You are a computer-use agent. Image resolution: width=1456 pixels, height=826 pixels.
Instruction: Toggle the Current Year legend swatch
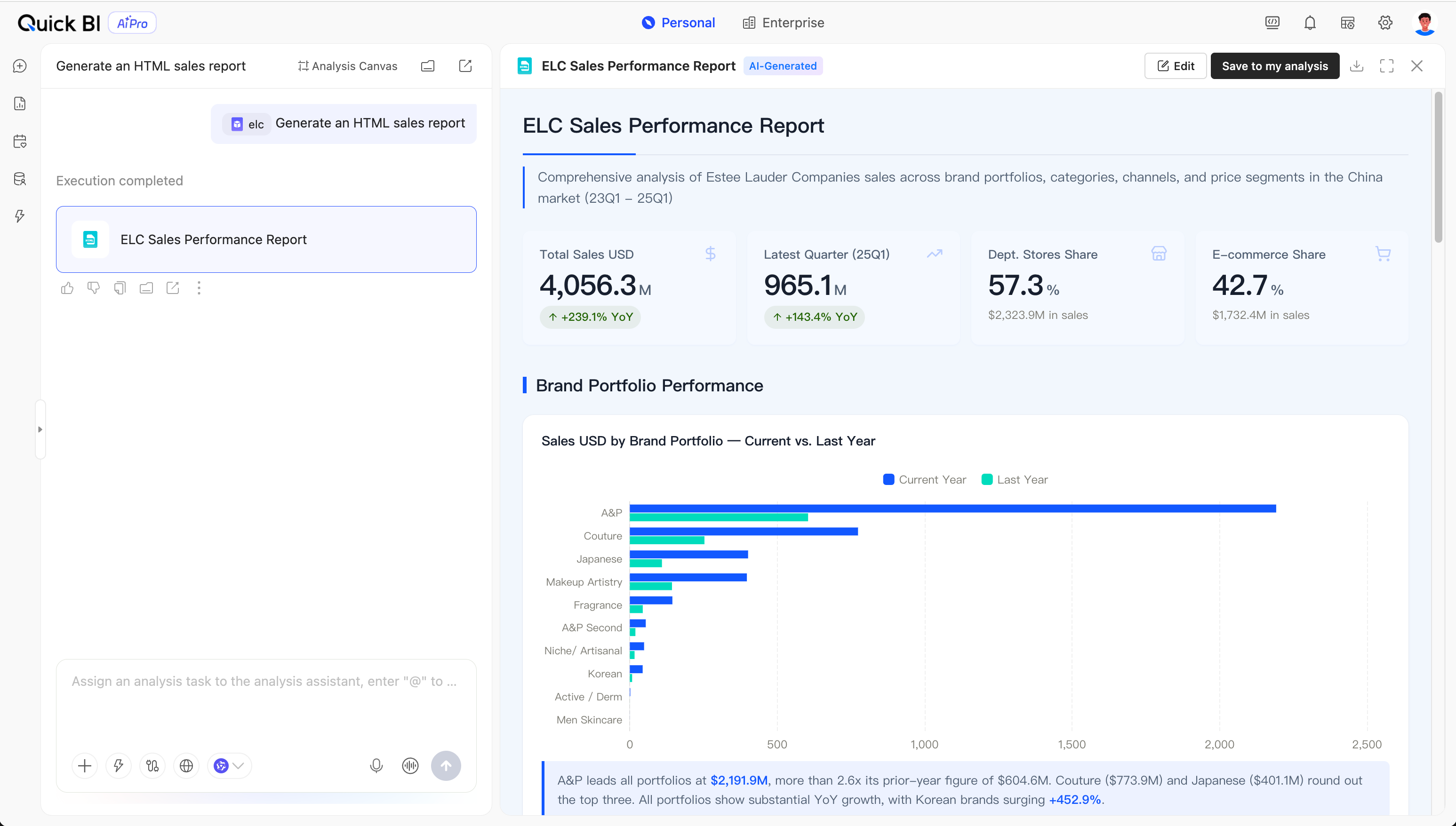click(x=888, y=479)
